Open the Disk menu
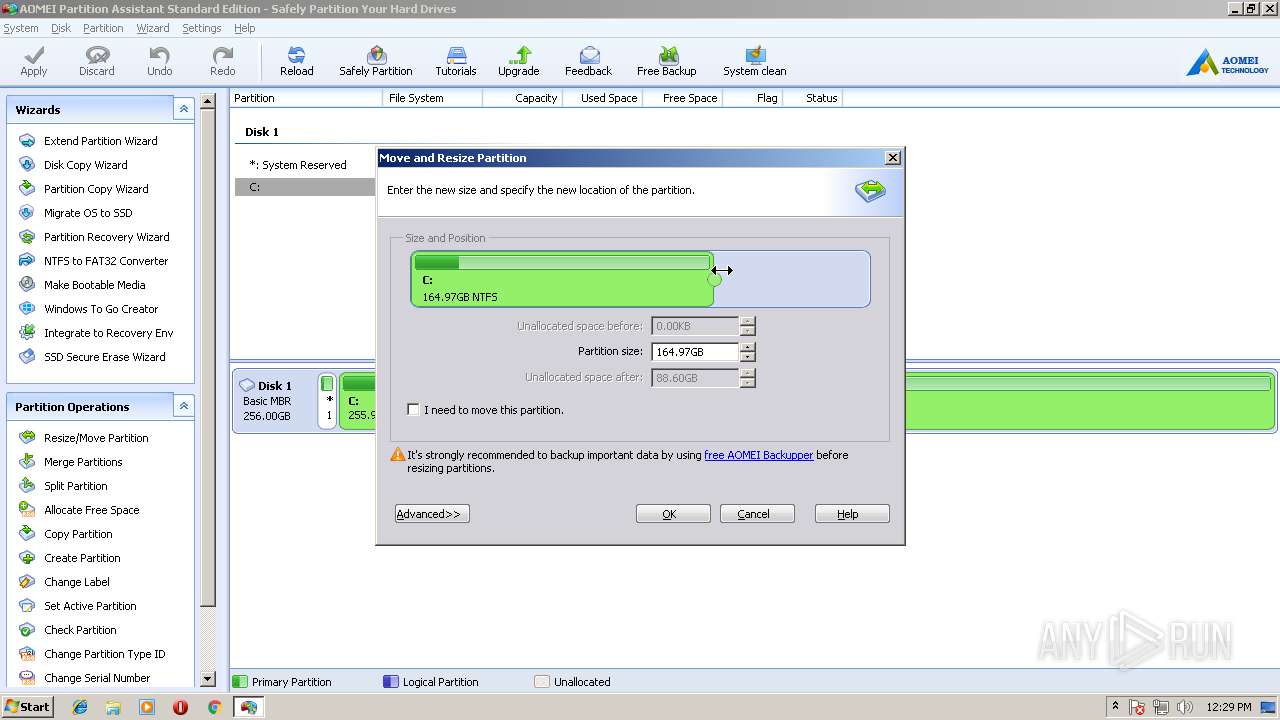The image size is (1280, 720). 61,28
